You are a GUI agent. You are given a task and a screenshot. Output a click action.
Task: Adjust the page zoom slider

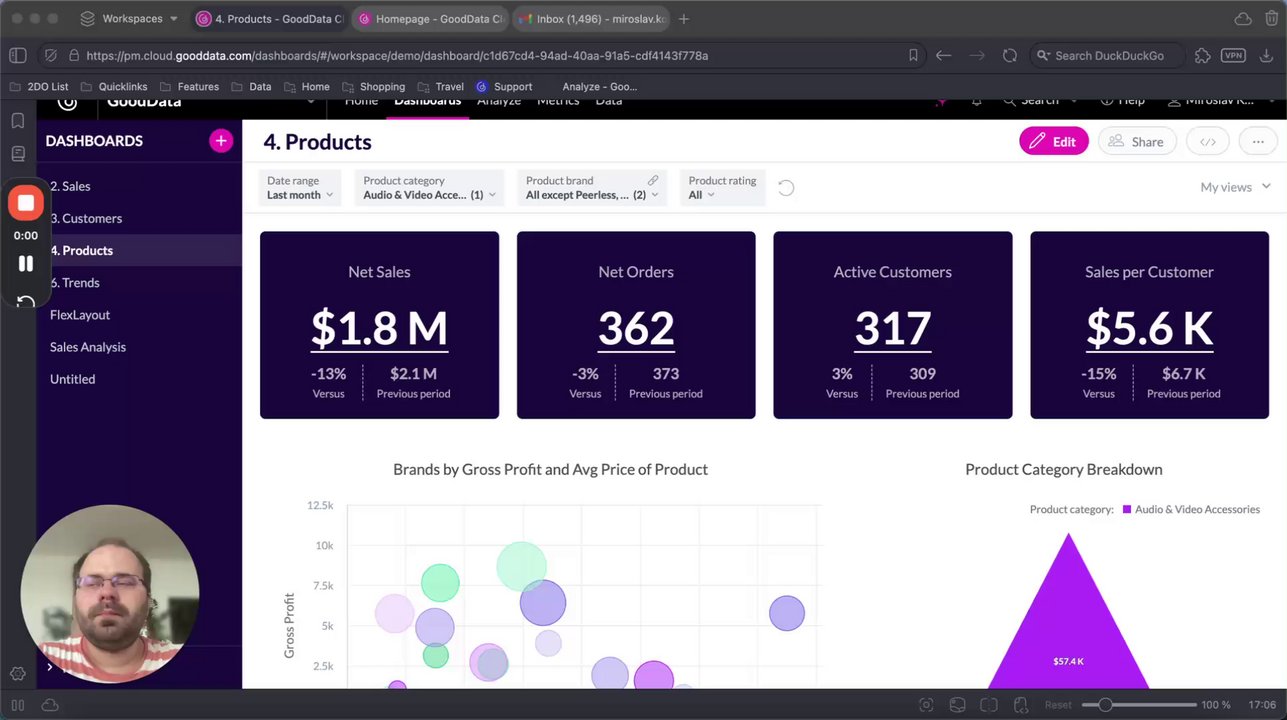coord(1105,705)
